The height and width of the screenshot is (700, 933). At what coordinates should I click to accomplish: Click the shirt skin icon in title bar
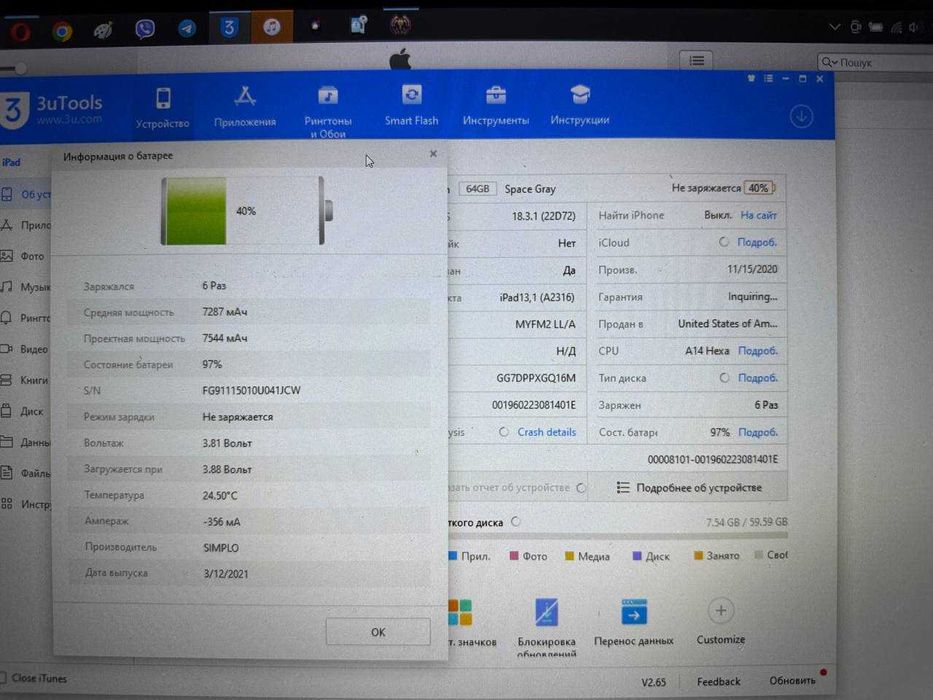[751, 79]
